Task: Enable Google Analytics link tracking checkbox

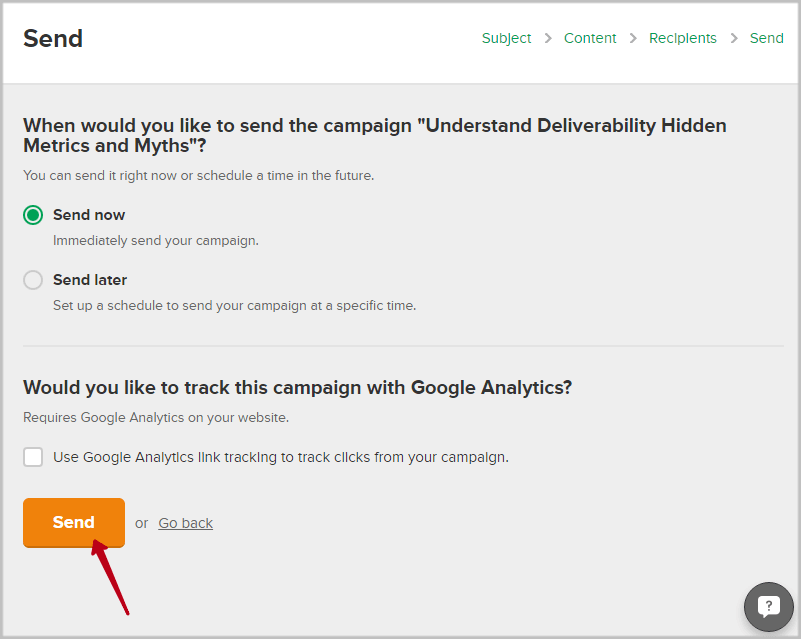Action: pyautogui.click(x=34, y=457)
